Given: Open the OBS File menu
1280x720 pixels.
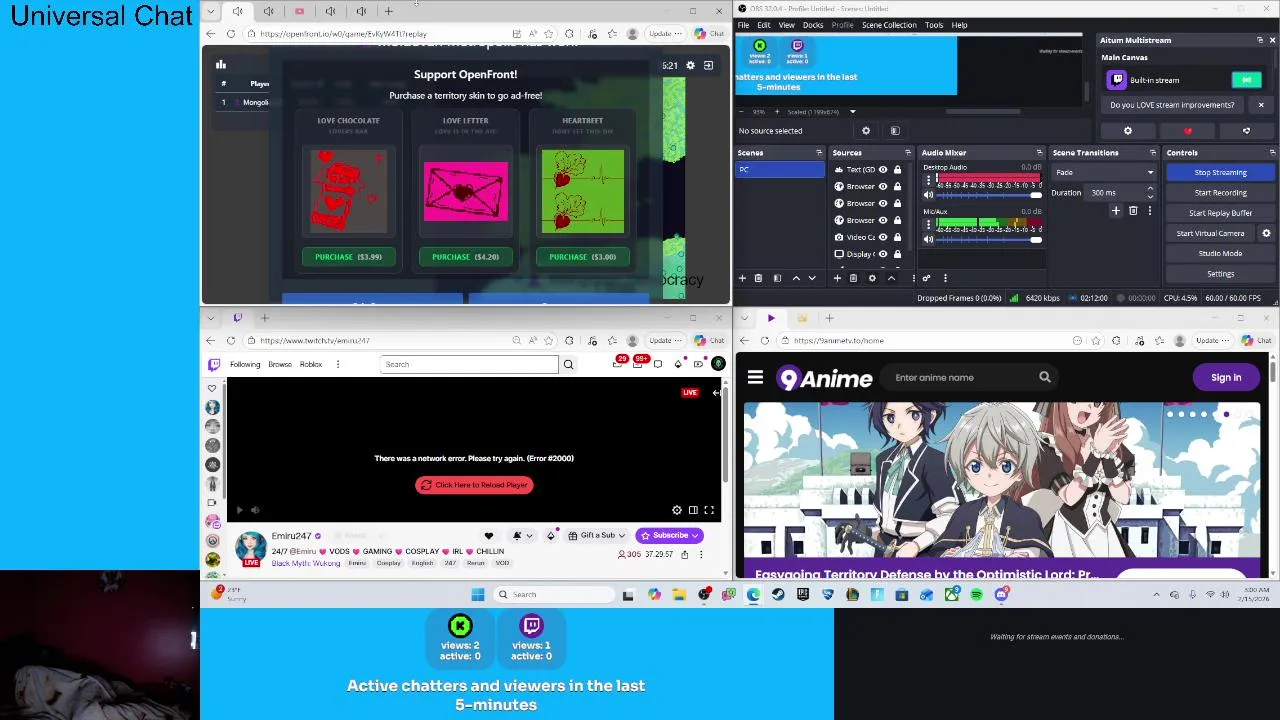Looking at the screenshot, I should [743, 25].
